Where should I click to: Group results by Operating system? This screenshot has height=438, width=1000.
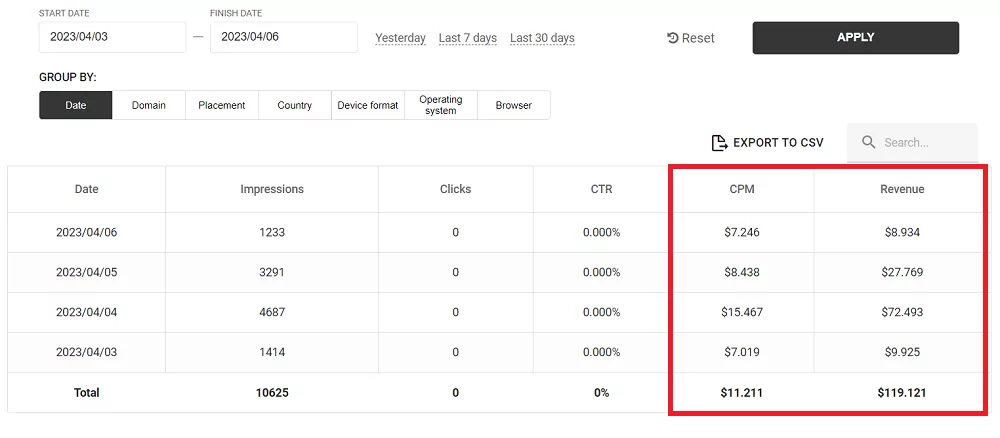tap(441, 105)
